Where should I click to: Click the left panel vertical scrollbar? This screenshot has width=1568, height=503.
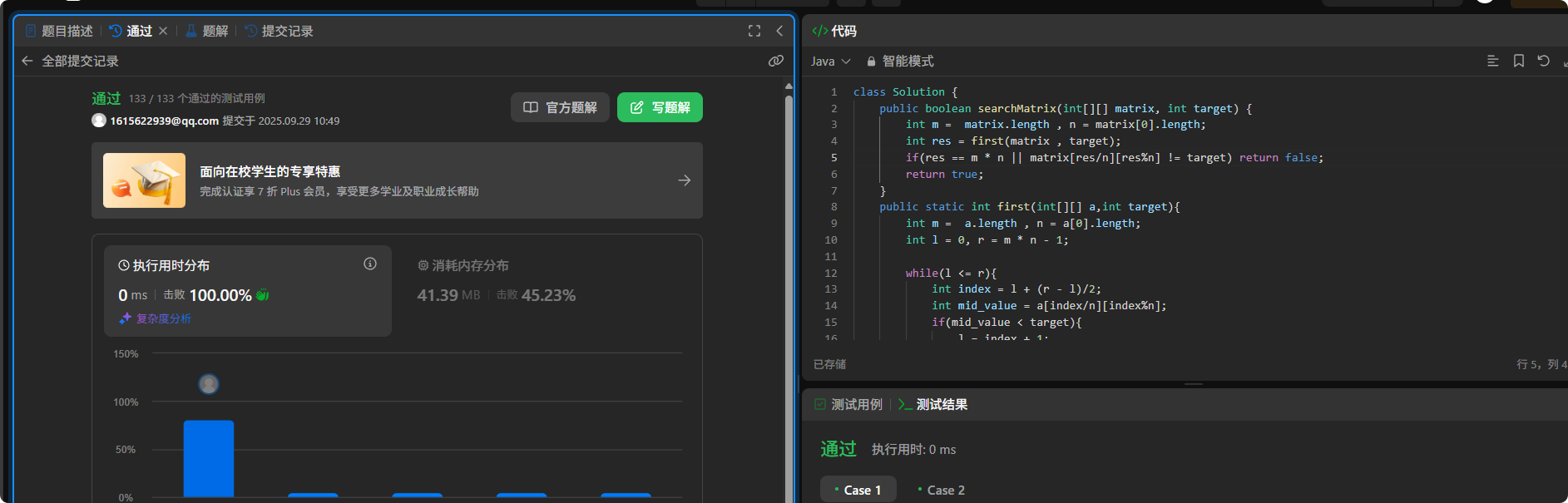click(x=789, y=299)
